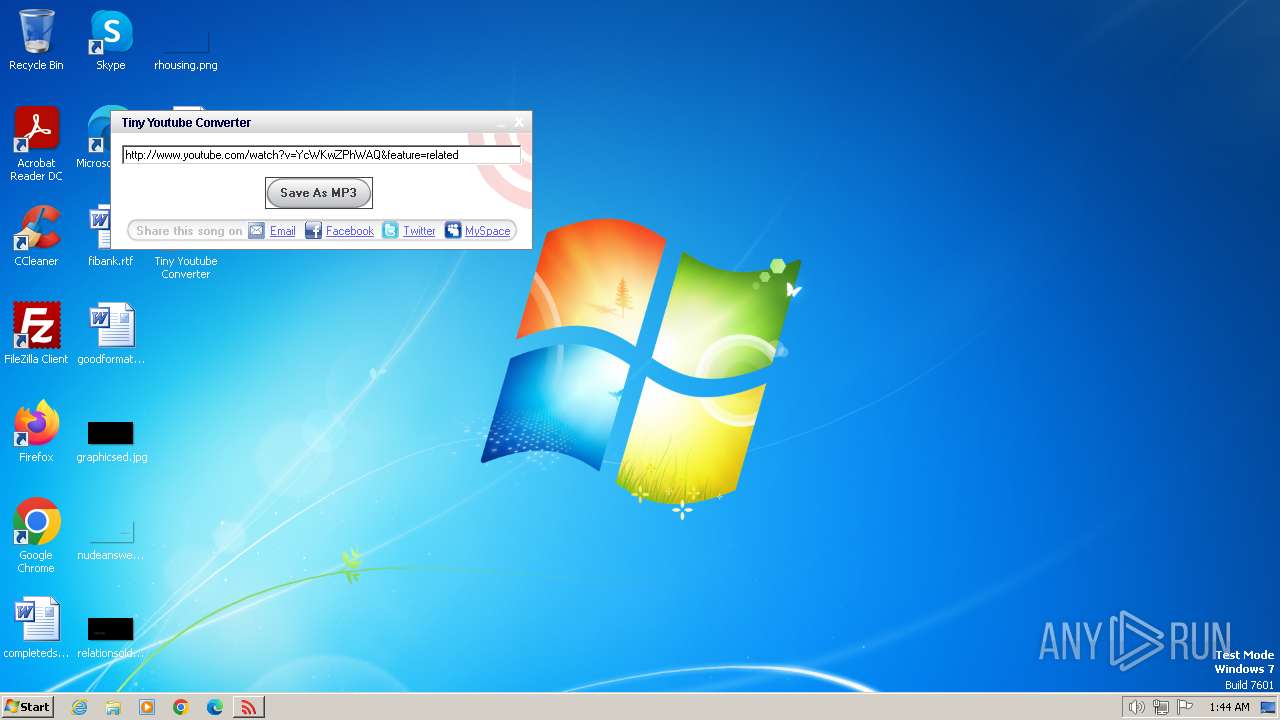Image resolution: width=1280 pixels, height=720 pixels.
Task: Close the Tiny Youtube Converter window
Action: (519, 123)
